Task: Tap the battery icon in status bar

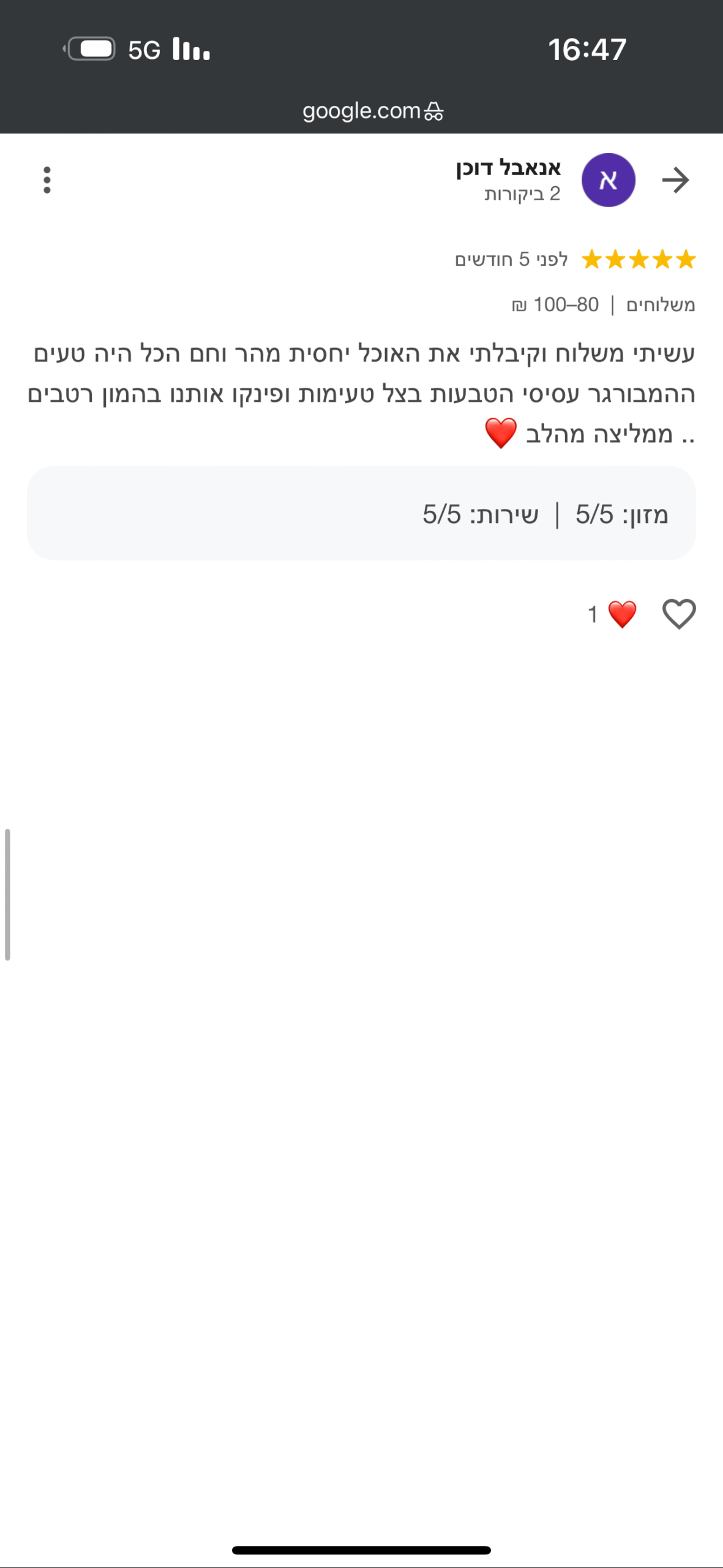Action: pos(91,49)
